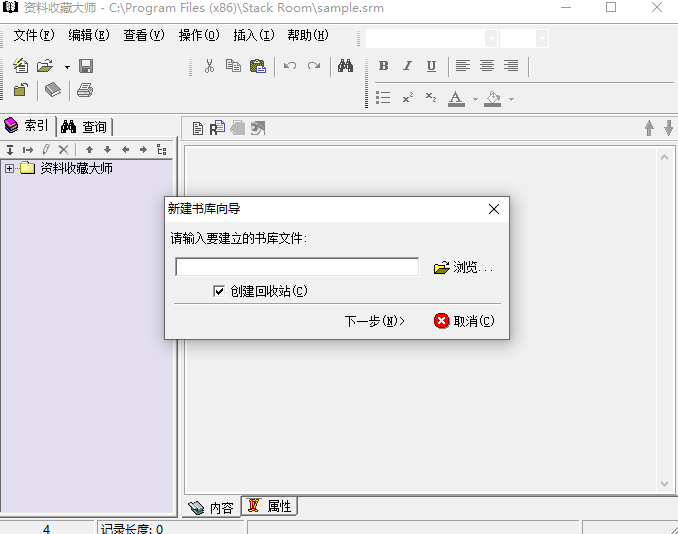Align text left

[463, 66]
